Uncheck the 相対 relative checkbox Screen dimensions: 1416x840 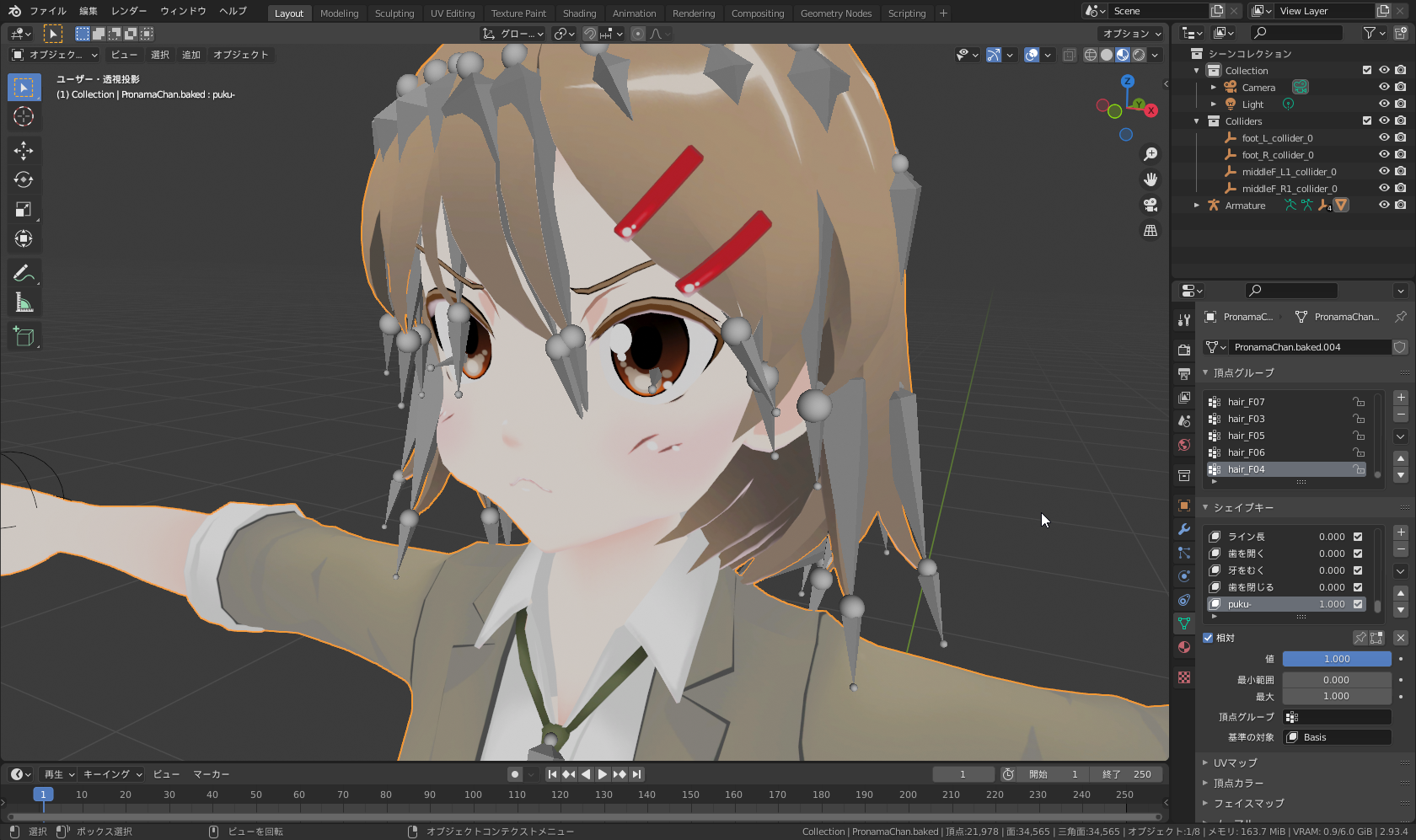[1208, 638]
